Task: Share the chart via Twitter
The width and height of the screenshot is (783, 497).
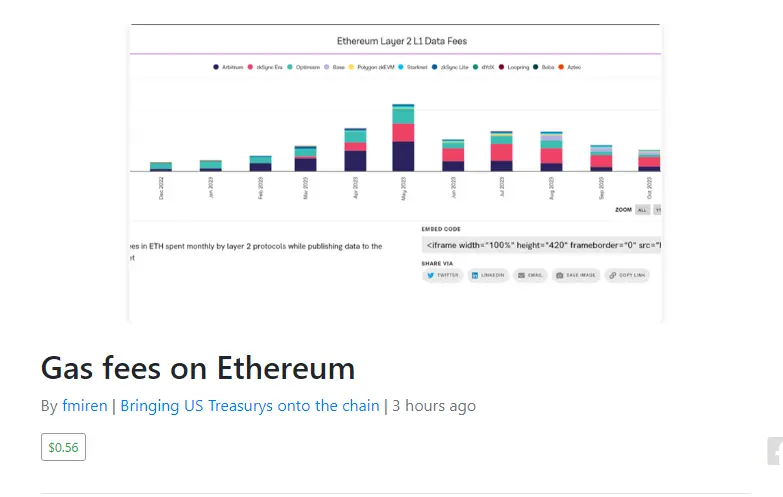Action: tap(442, 275)
